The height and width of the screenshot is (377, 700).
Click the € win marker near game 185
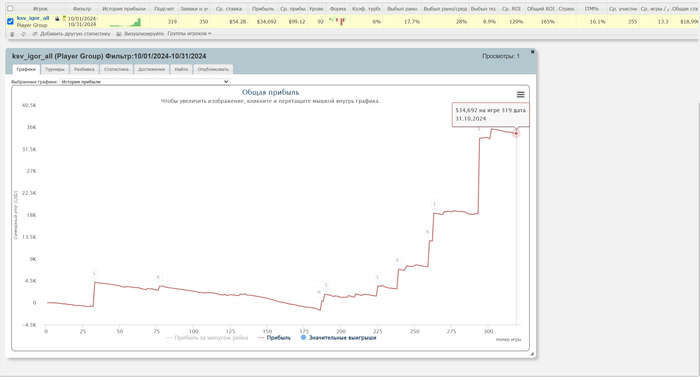click(x=319, y=292)
